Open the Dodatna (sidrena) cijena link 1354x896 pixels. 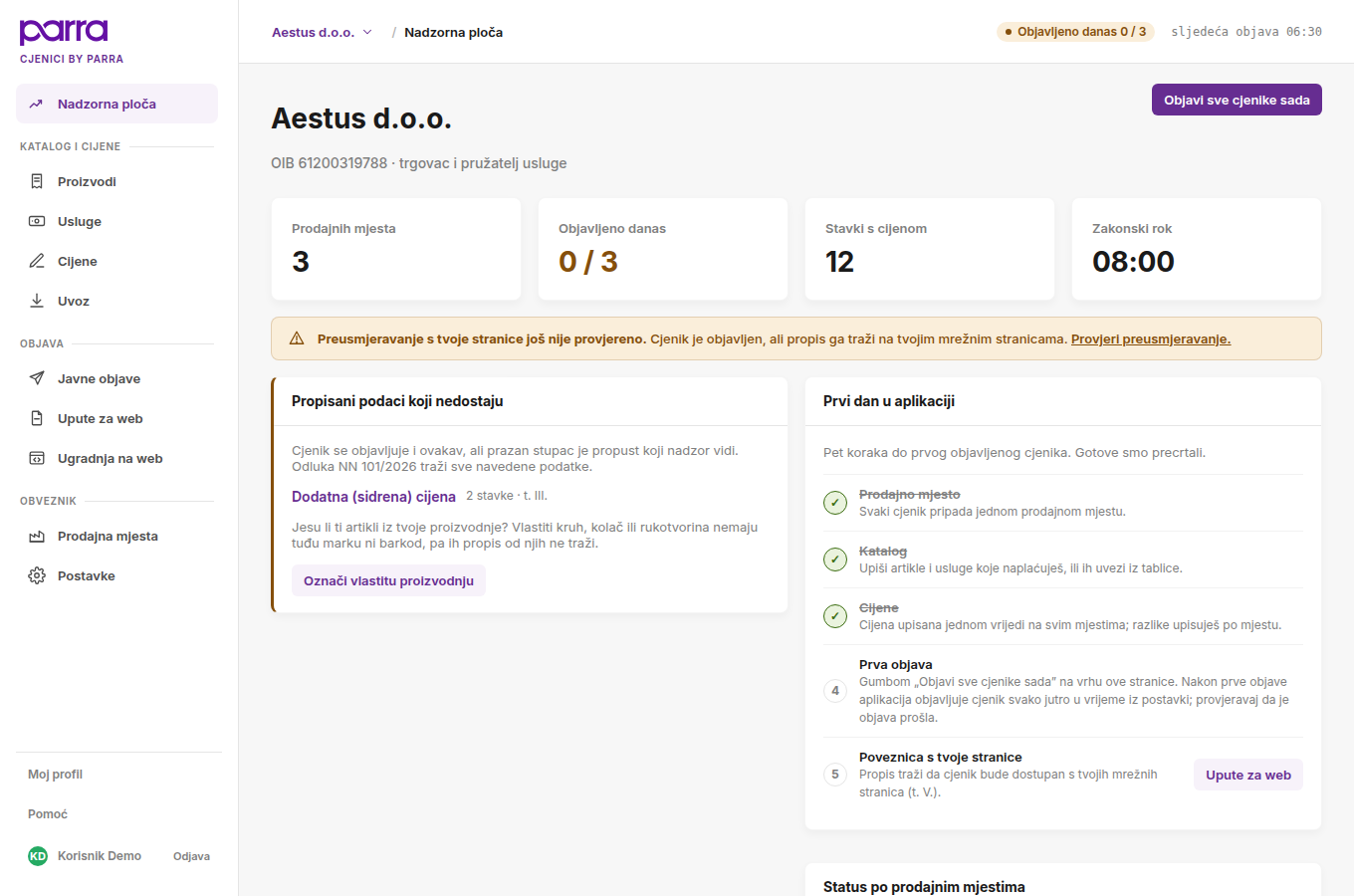pos(373,496)
